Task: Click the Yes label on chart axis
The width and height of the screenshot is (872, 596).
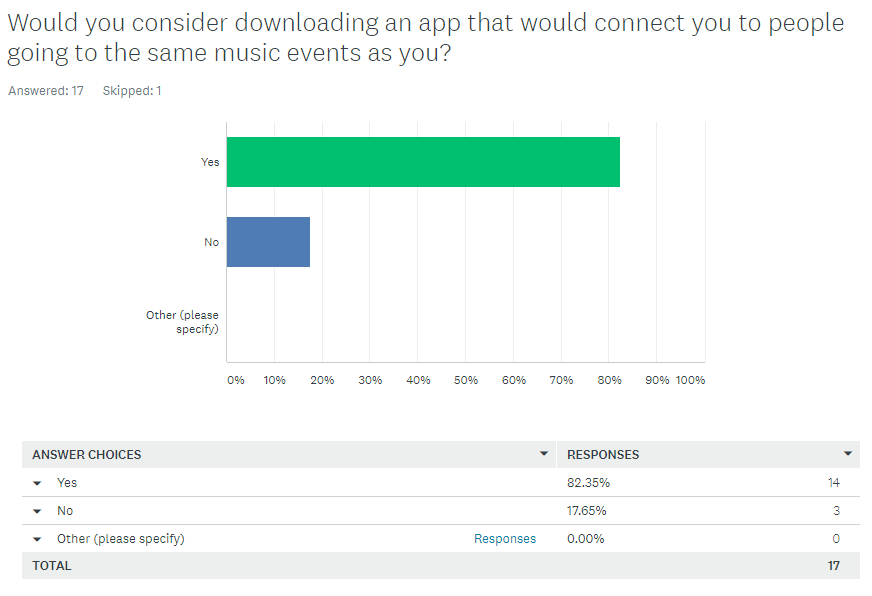Action: pyautogui.click(x=210, y=162)
